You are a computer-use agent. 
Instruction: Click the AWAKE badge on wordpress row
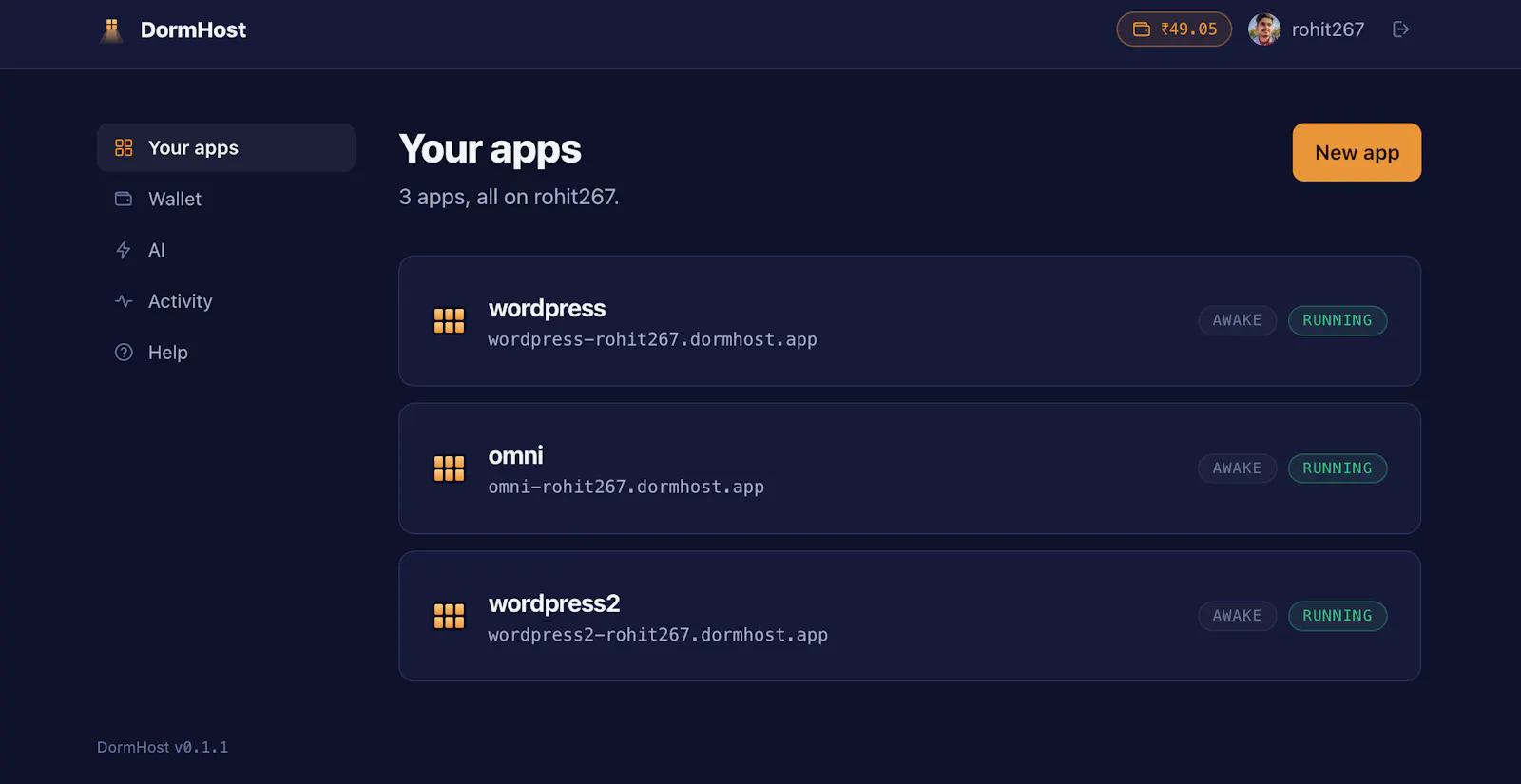pyautogui.click(x=1237, y=320)
